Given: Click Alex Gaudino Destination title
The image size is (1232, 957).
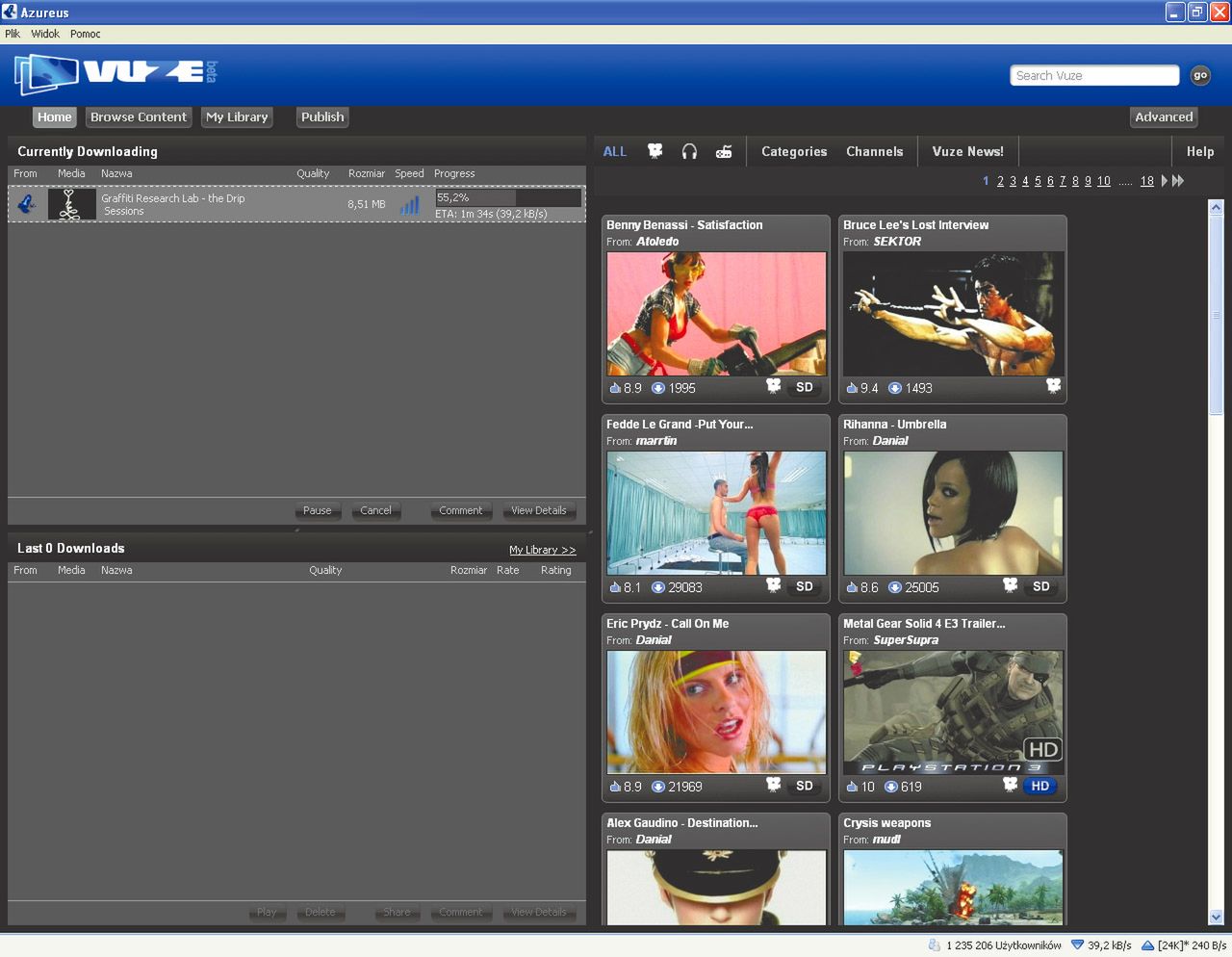Looking at the screenshot, I should tap(682, 823).
